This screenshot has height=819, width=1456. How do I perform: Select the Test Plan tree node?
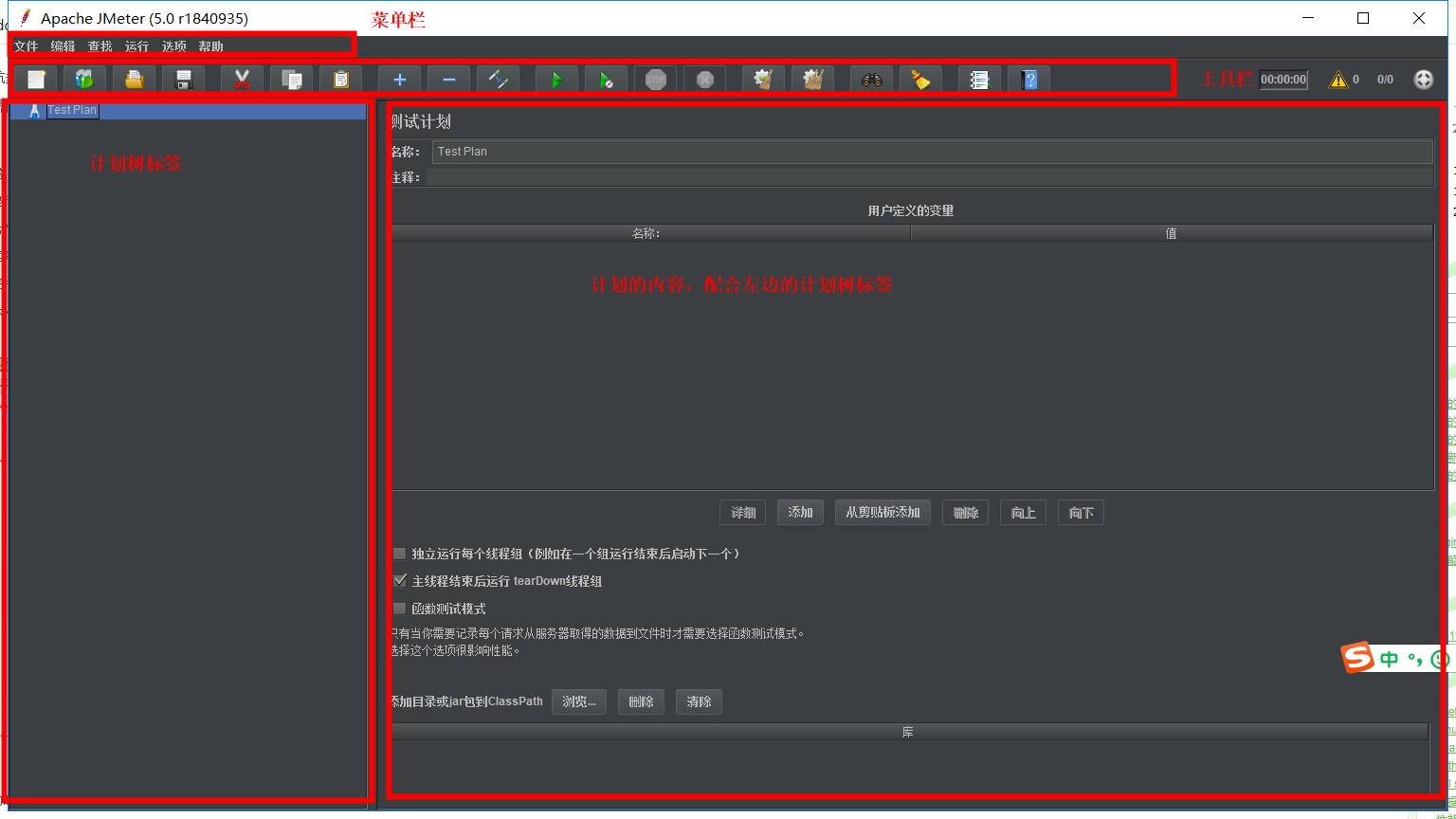(72, 110)
